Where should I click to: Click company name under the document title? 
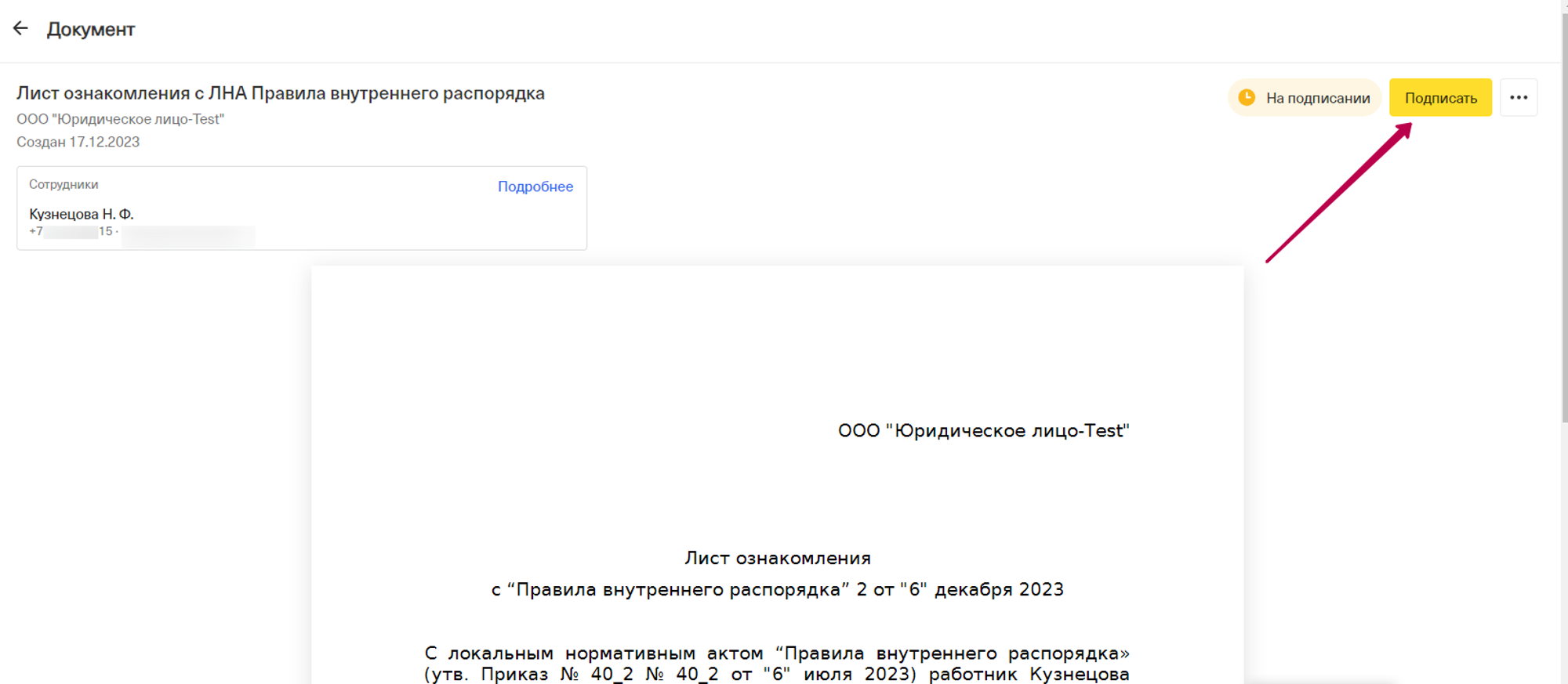(121, 119)
